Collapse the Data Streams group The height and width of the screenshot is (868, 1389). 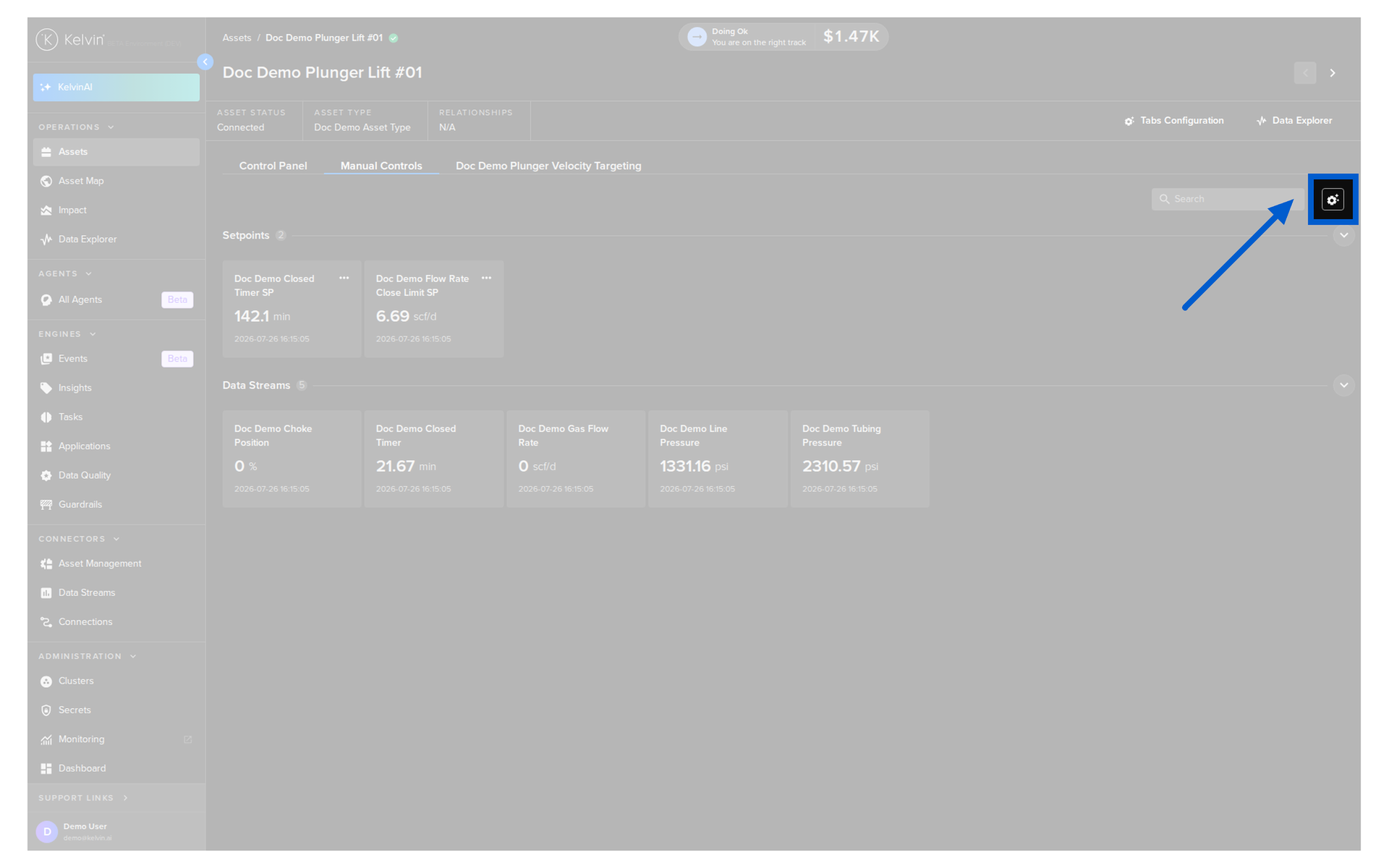[x=1343, y=385]
